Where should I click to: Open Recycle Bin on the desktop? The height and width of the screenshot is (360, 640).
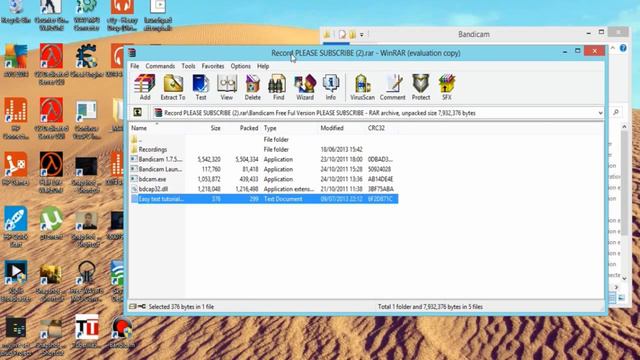coord(16,12)
